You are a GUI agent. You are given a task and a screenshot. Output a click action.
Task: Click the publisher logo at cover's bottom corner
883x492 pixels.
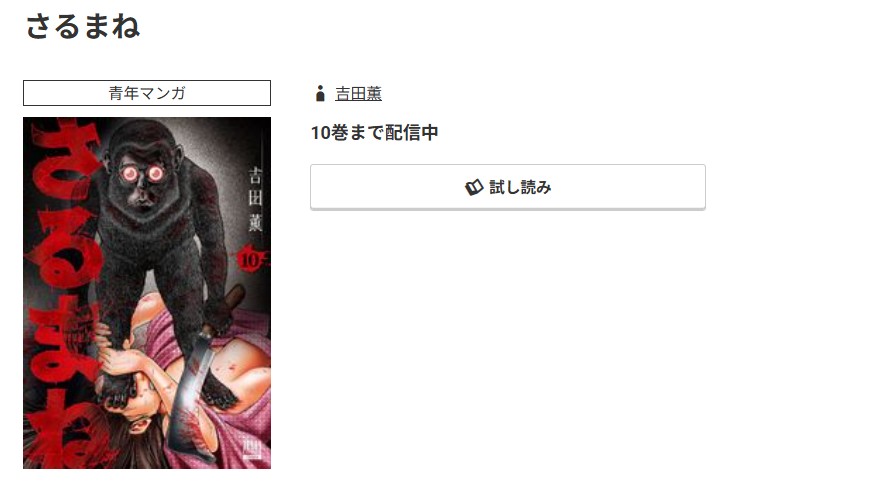253,449
